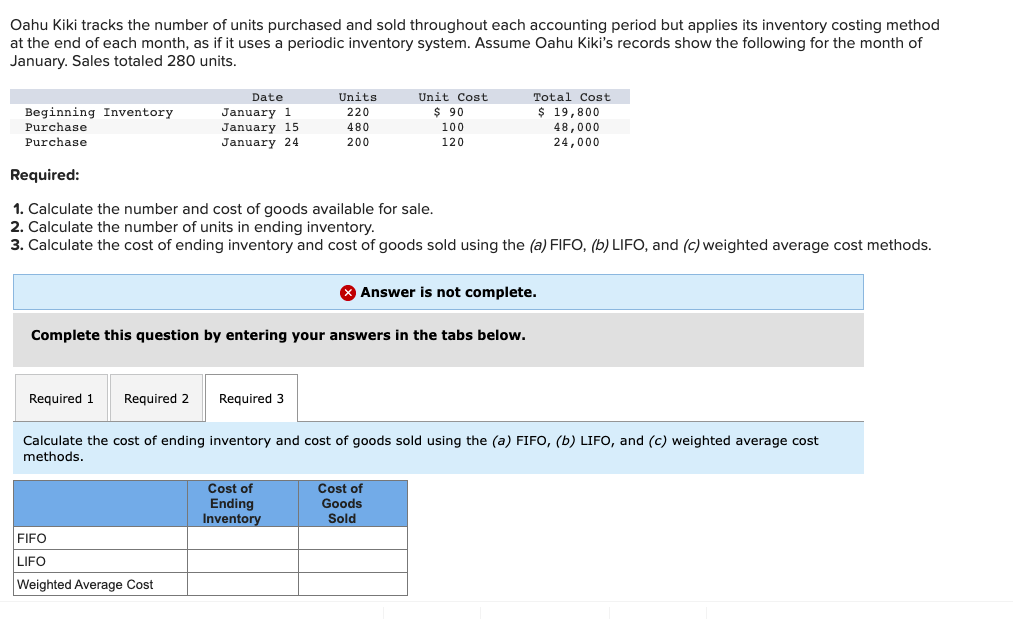The image size is (1013, 619).
Task: Click the 'Date' column header
Action: pos(267,97)
